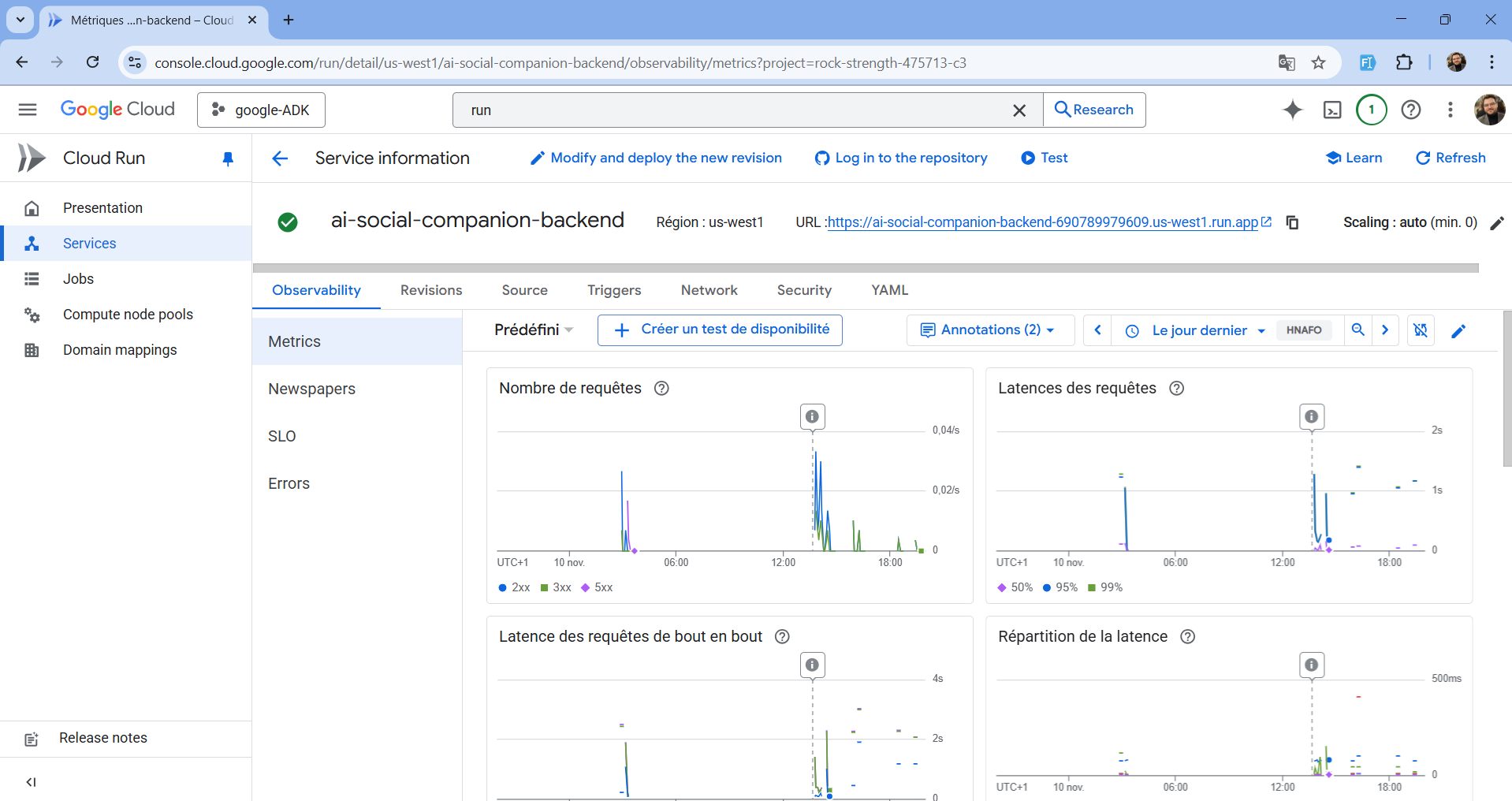Click Créer un test de disponibilité
This screenshot has width=1512, height=801.
pyautogui.click(x=720, y=330)
